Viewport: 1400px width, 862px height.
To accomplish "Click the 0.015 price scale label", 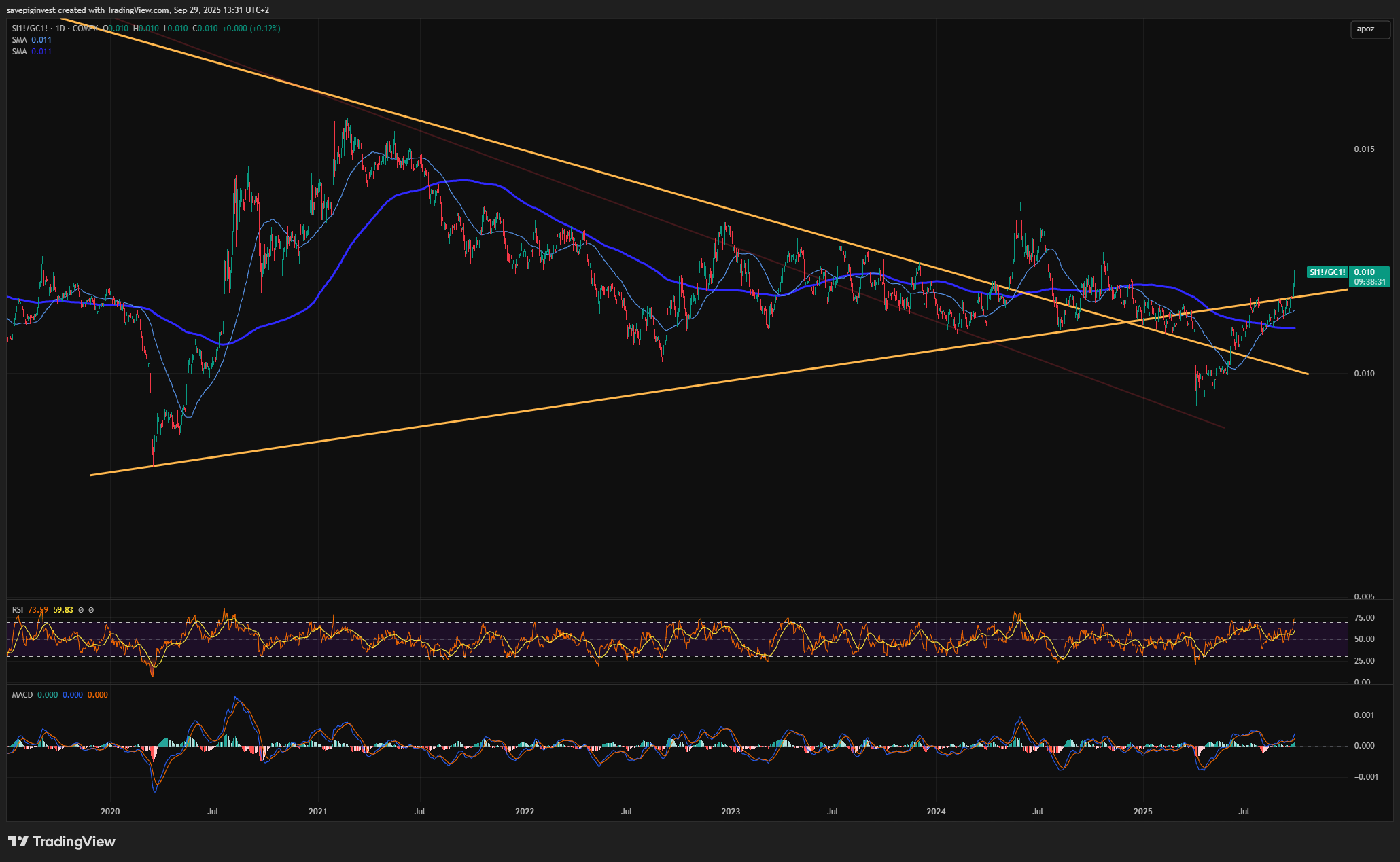I will pos(1364,149).
